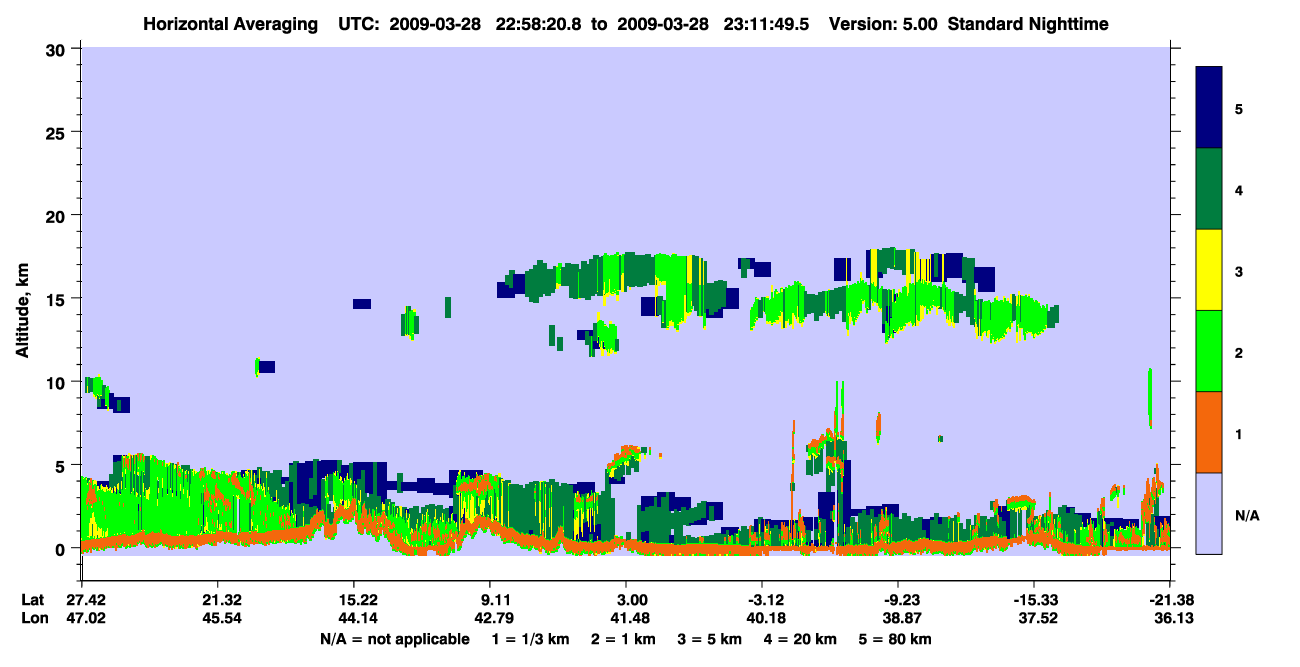This screenshot has height=667, width=1300.
Task: Click the 'Lon' row label
Action: (33, 619)
